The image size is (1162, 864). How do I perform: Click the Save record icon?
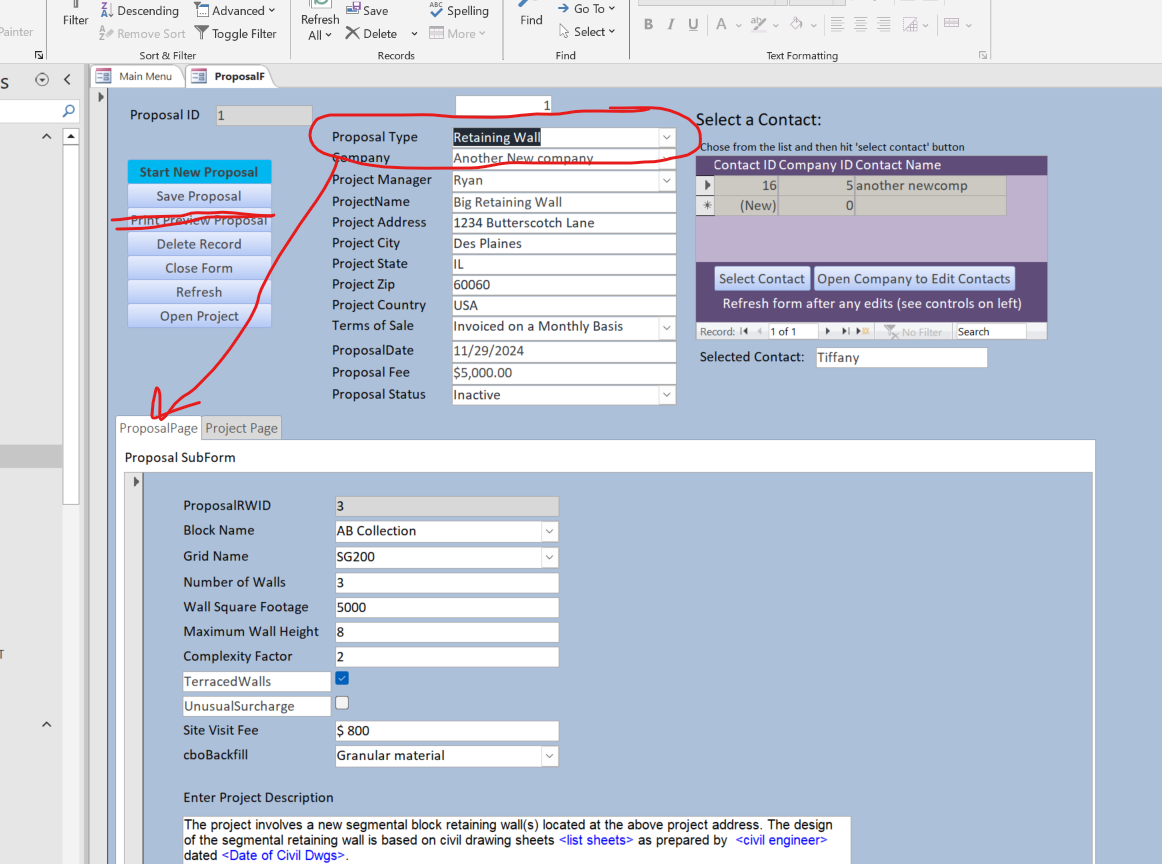tap(353, 10)
